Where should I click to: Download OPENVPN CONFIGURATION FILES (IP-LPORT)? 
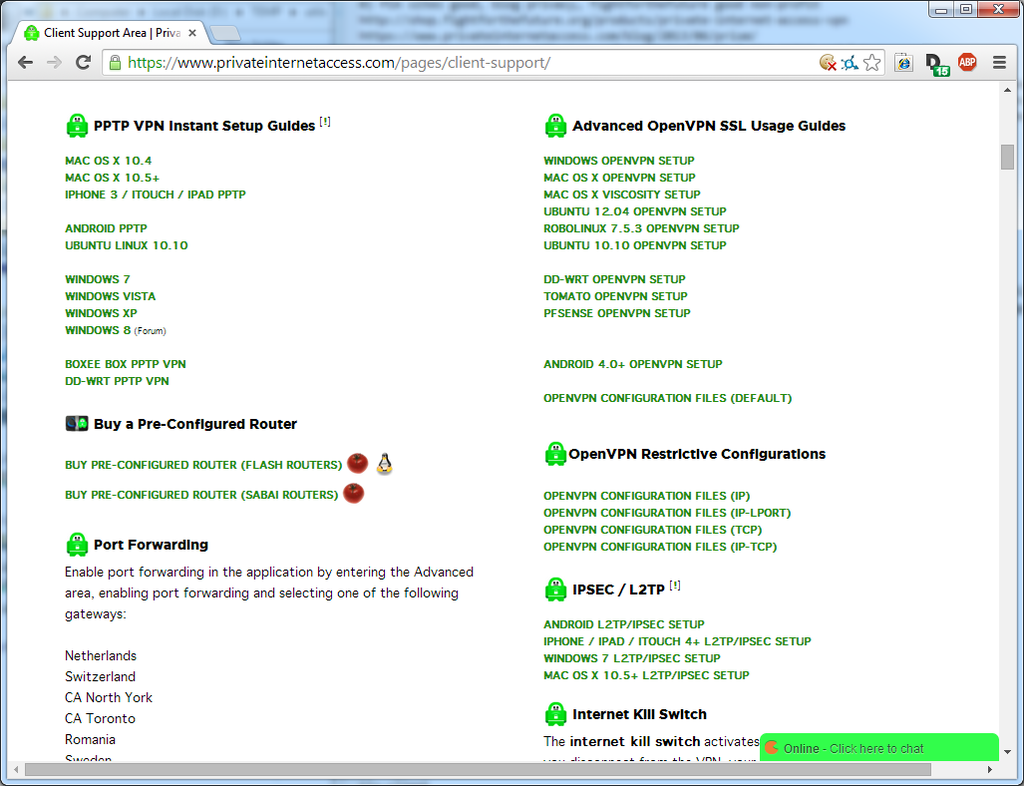pyautogui.click(x=667, y=513)
